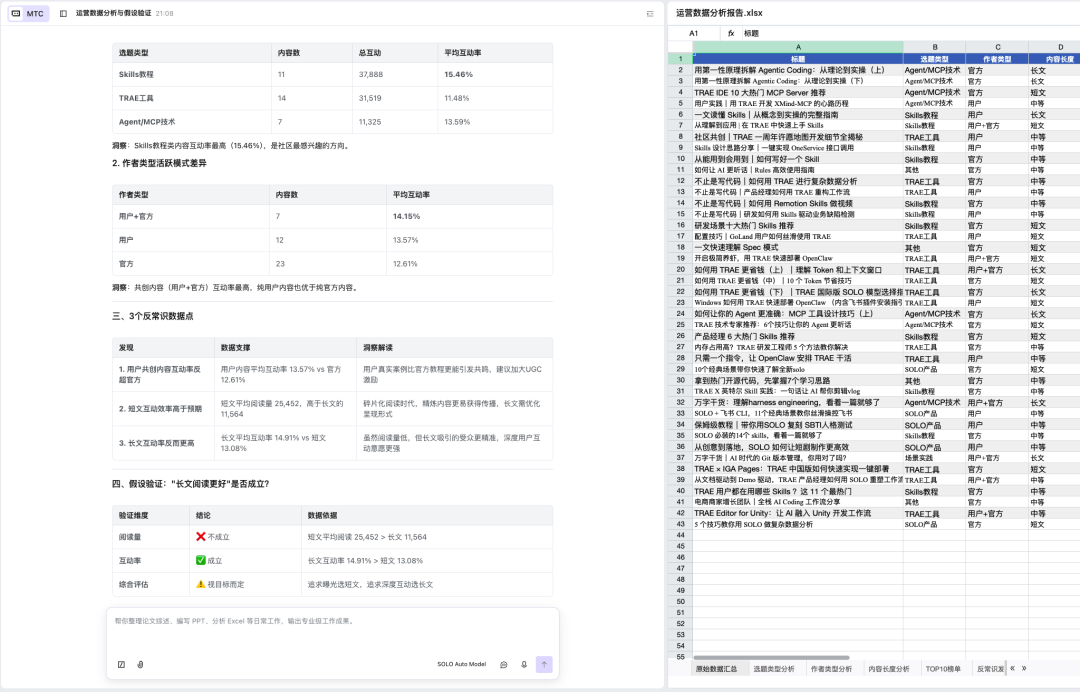Click cell '一文快速理解 Spec 模式'
Viewport: 1080px width, 692px height.
[798, 247]
